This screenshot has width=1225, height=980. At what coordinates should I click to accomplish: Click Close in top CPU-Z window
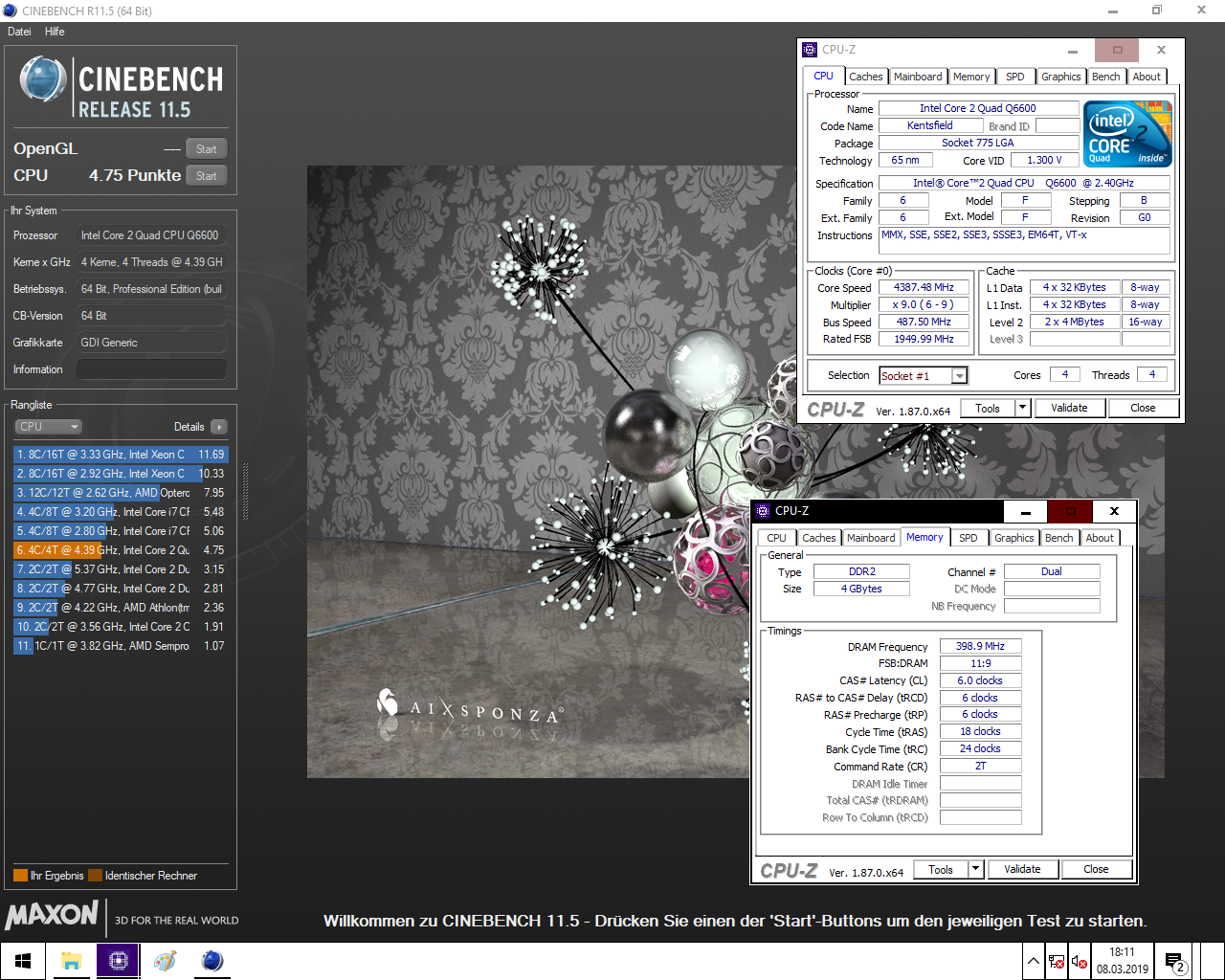click(x=1143, y=409)
